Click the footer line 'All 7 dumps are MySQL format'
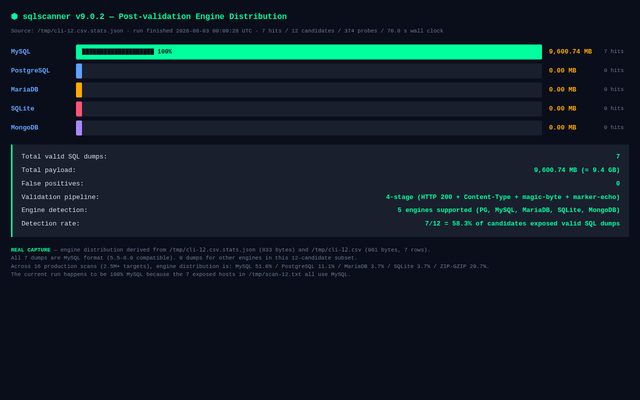Image resolution: width=640 pixels, height=400 pixels. point(184,258)
